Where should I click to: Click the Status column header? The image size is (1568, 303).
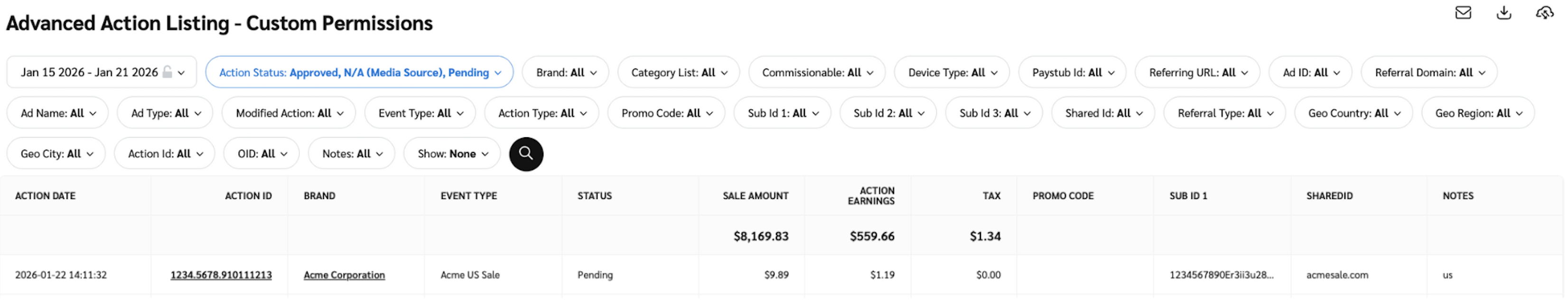coord(594,196)
